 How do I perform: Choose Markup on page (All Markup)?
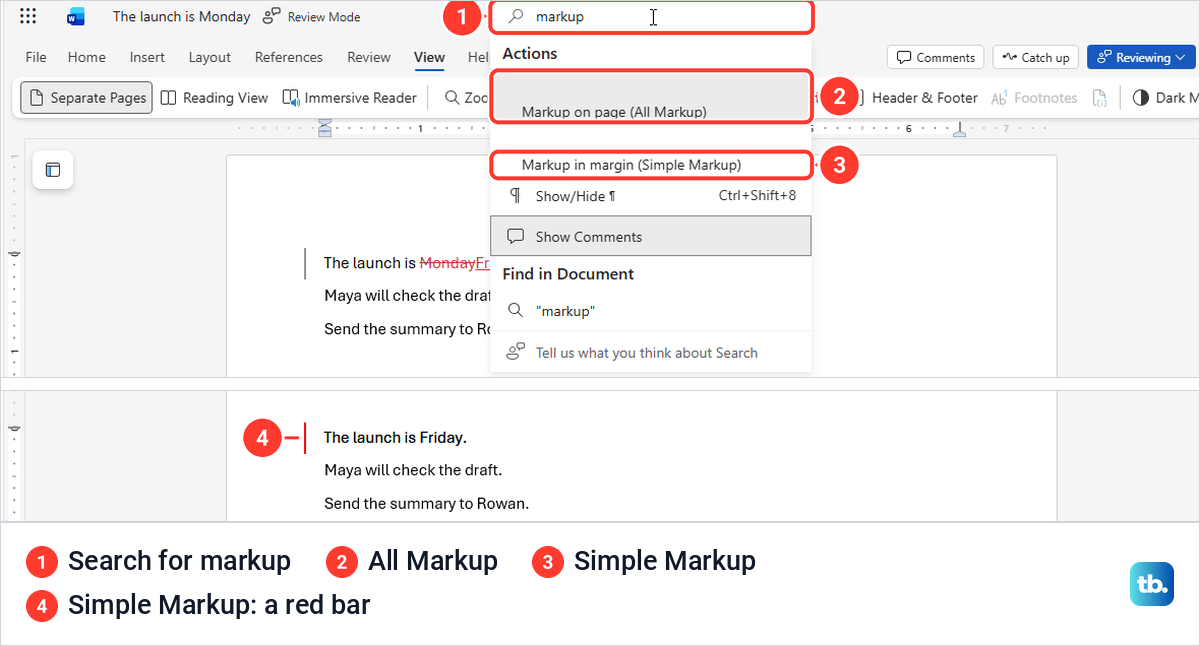click(651, 98)
